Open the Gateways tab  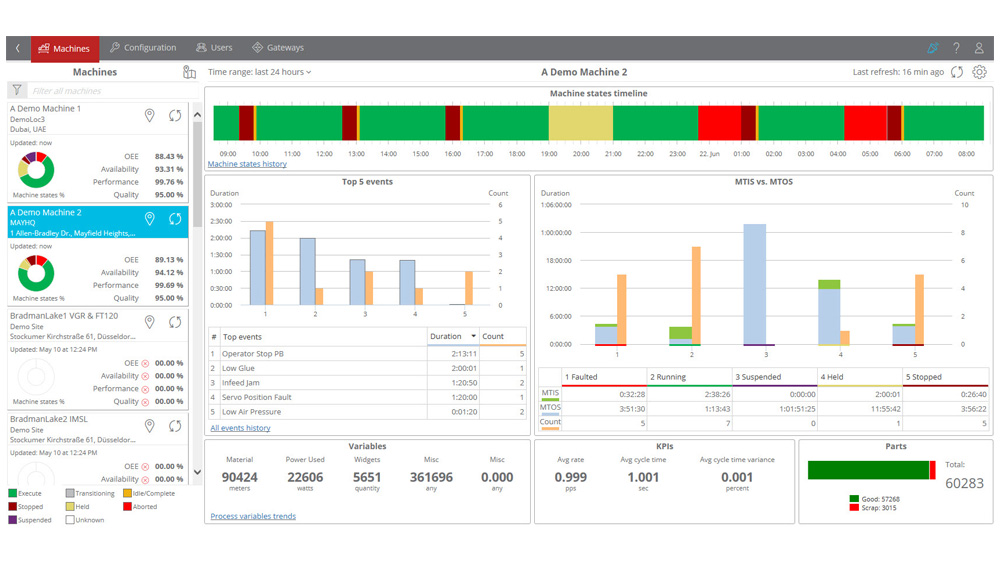click(278, 48)
